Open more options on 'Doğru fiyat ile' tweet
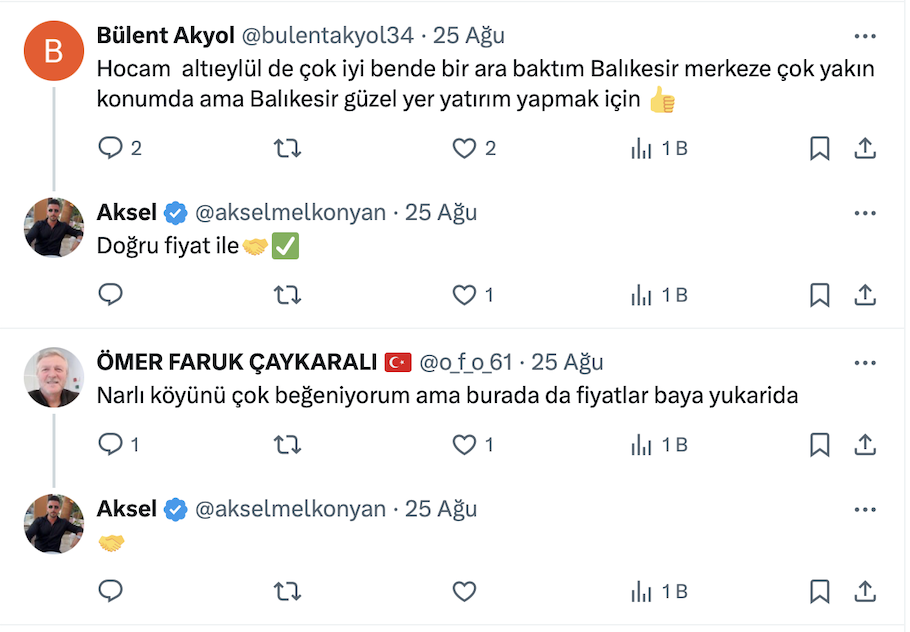This screenshot has height=632, width=910. pos(865,213)
